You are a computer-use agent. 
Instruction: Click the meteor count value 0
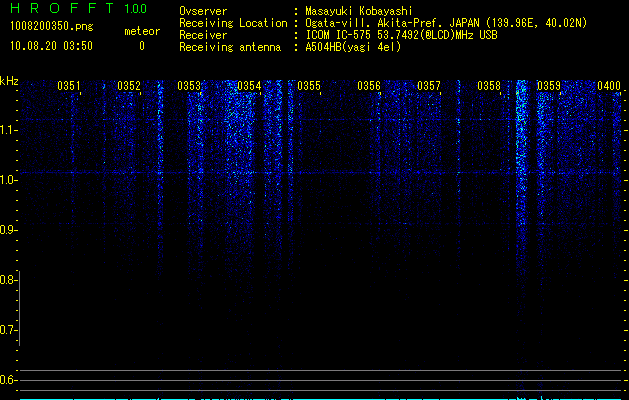[x=142, y=46]
